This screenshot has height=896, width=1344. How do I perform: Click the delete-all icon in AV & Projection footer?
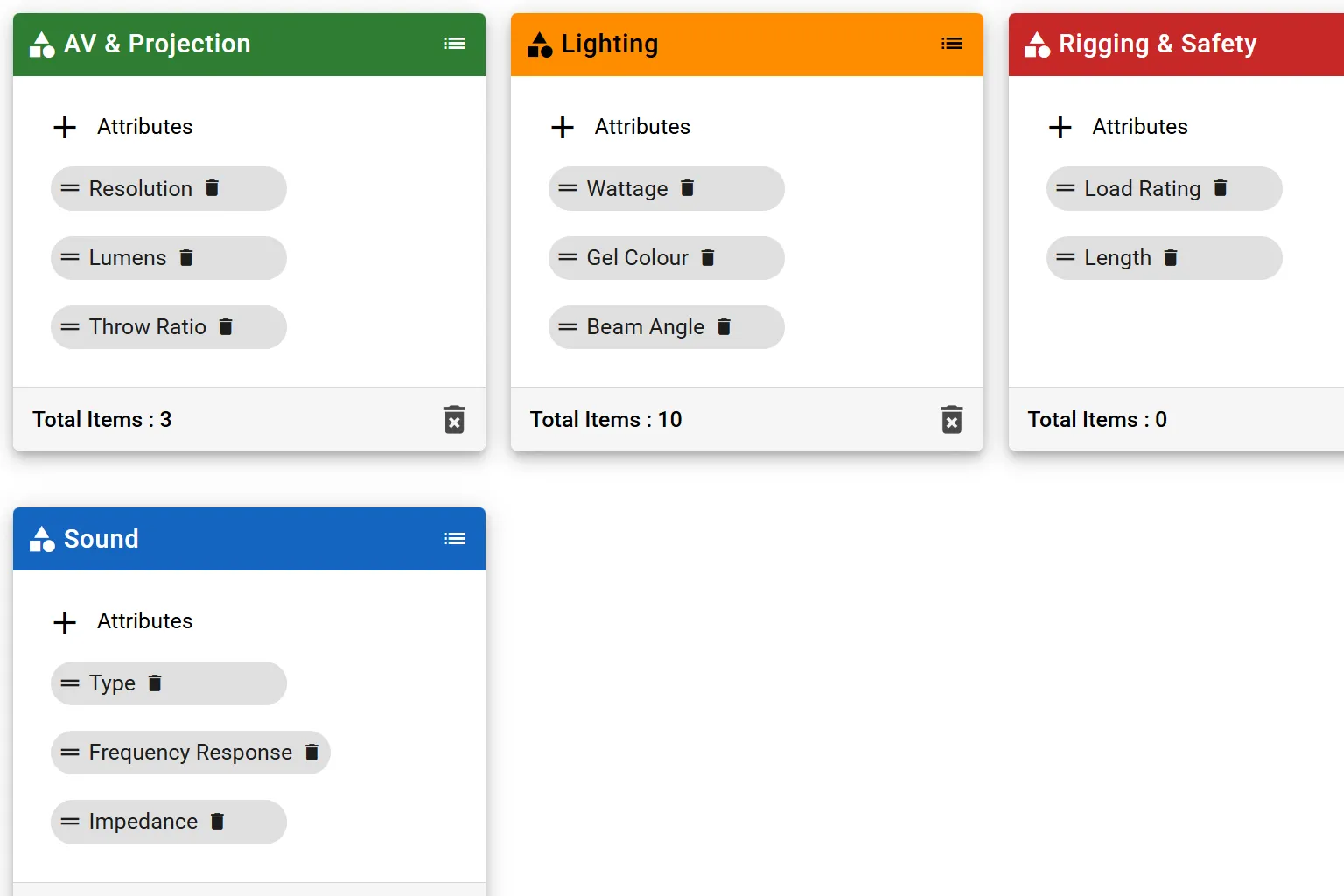point(454,419)
